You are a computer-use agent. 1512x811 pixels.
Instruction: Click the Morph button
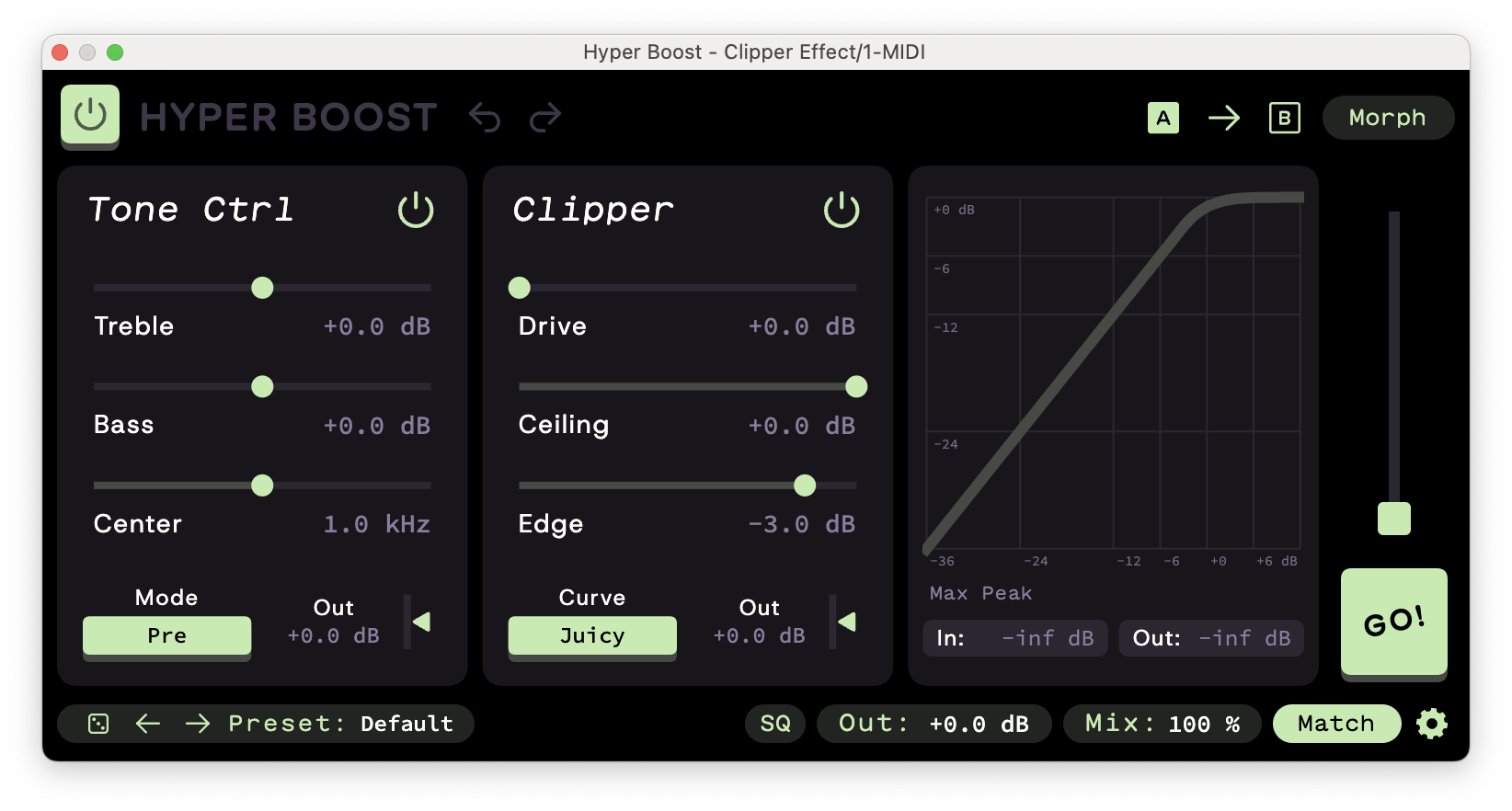[x=1387, y=118]
